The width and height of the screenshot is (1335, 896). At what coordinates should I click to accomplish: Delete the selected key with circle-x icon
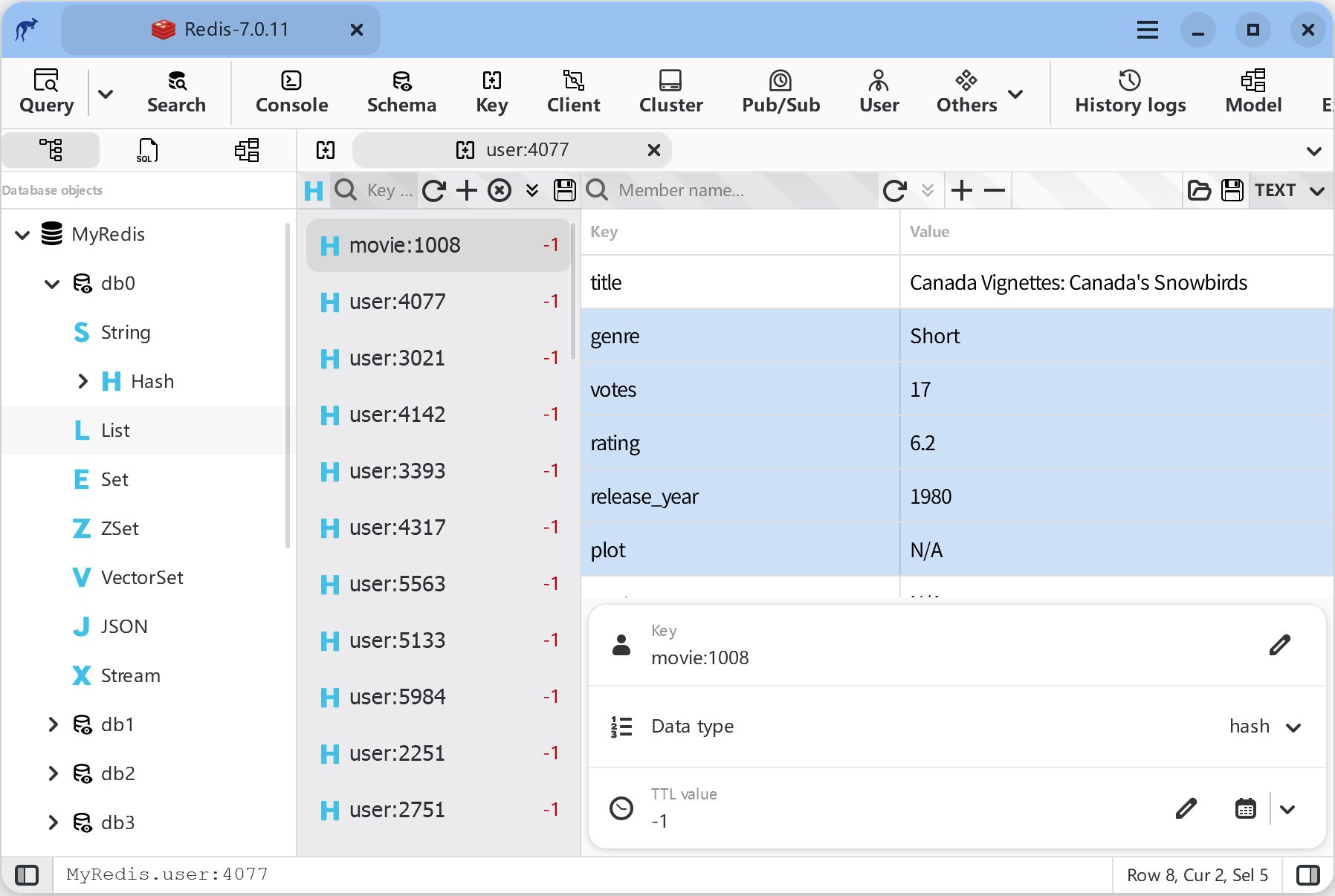coord(500,191)
